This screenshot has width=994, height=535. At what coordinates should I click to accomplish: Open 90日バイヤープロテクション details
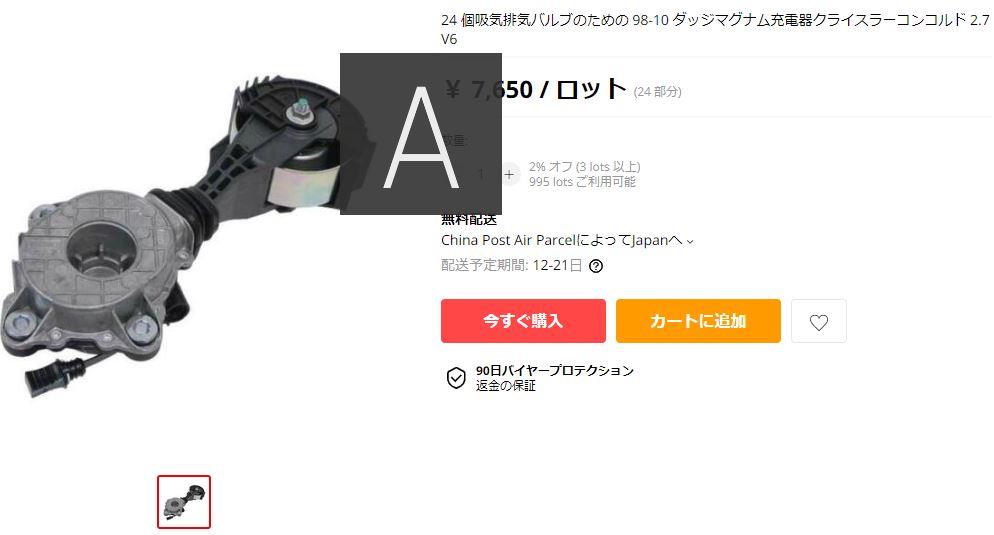[555, 370]
